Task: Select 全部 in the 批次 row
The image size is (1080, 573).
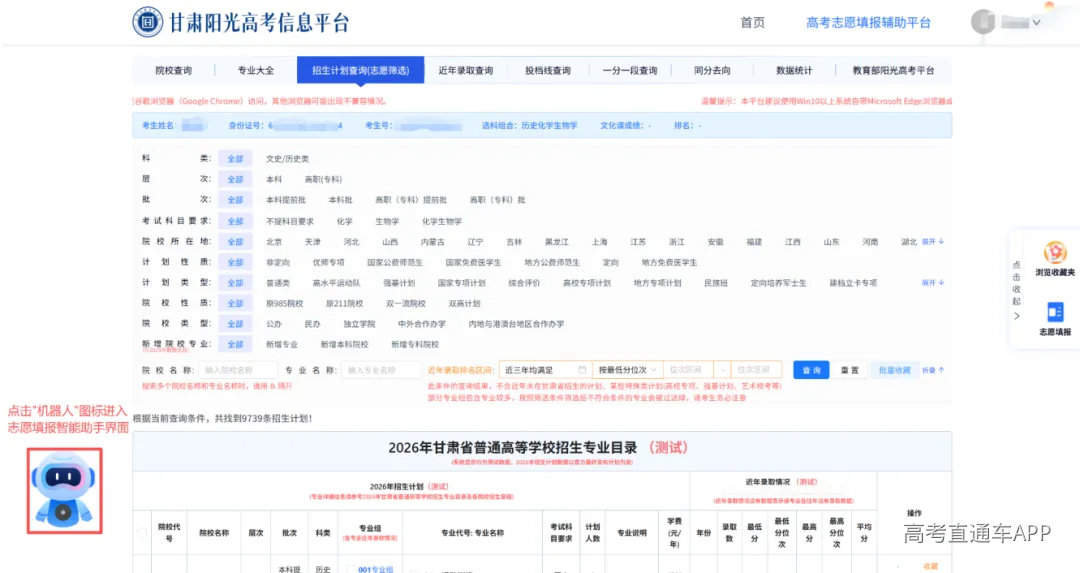Action: (235, 200)
